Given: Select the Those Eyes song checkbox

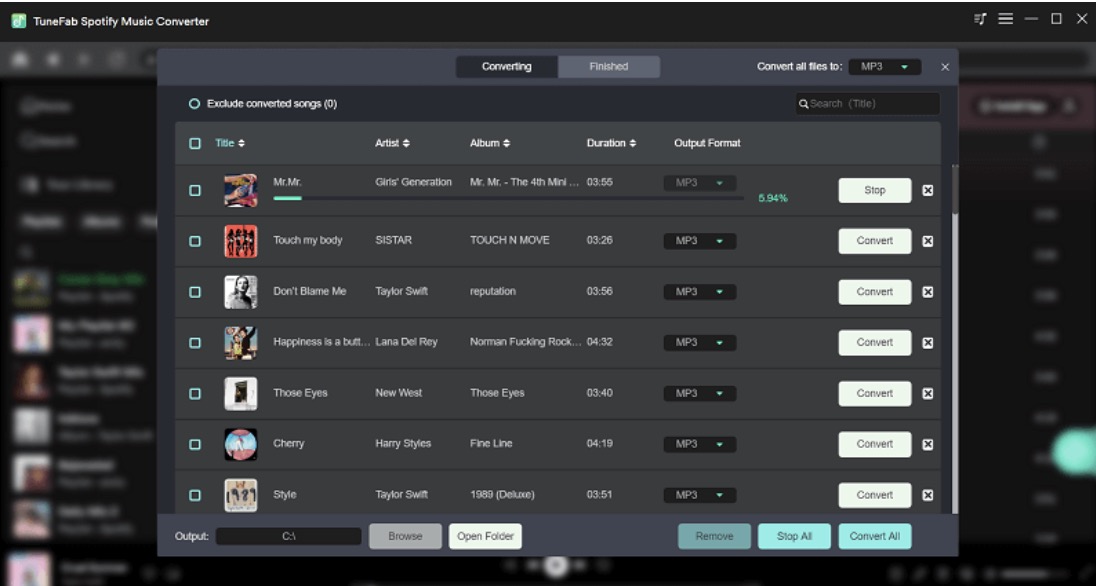Looking at the screenshot, I should click(x=195, y=393).
